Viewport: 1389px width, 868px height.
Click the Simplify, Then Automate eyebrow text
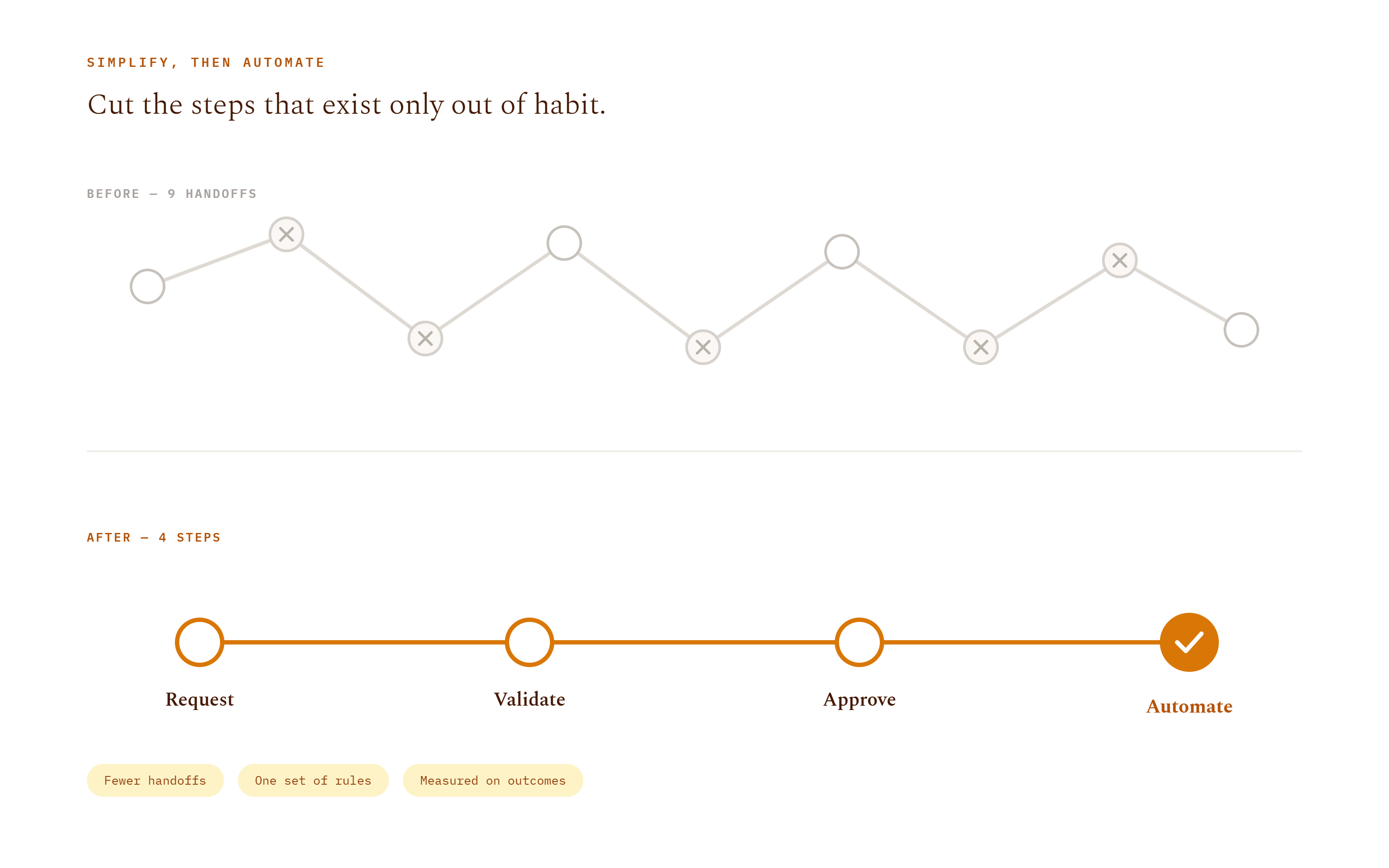point(205,62)
